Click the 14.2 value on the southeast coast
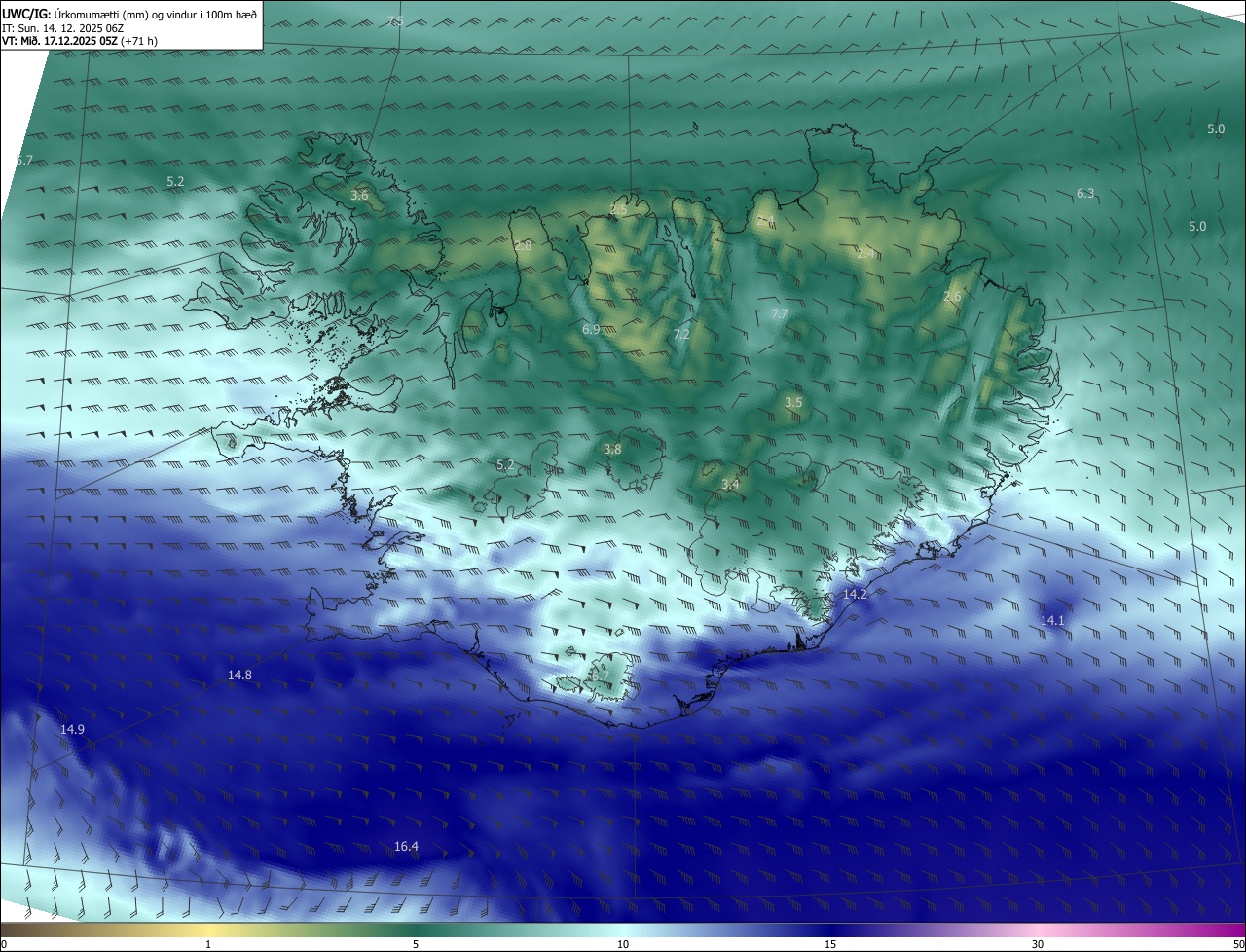1246x952 pixels. pyautogui.click(x=855, y=595)
